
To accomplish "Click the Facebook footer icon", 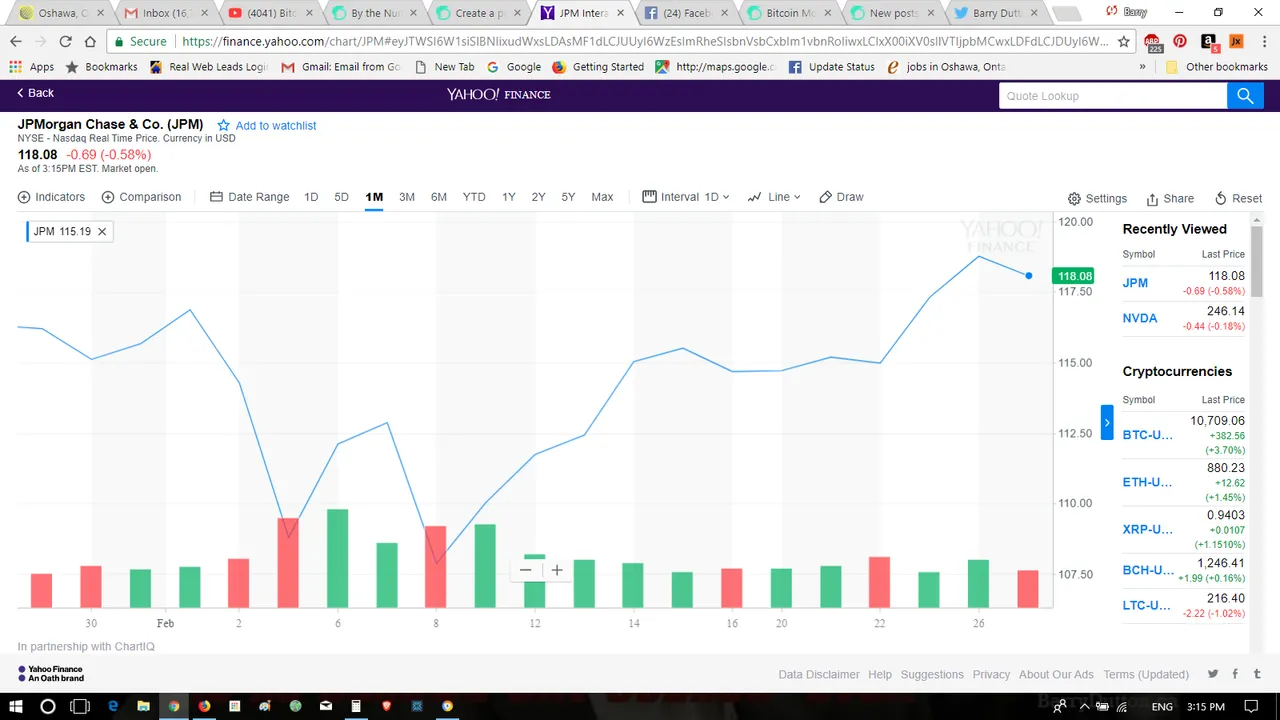I will click(1235, 674).
